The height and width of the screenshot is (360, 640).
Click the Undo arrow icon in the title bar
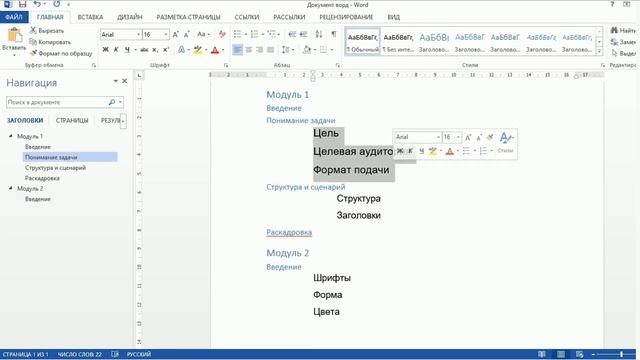pos(38,4)
